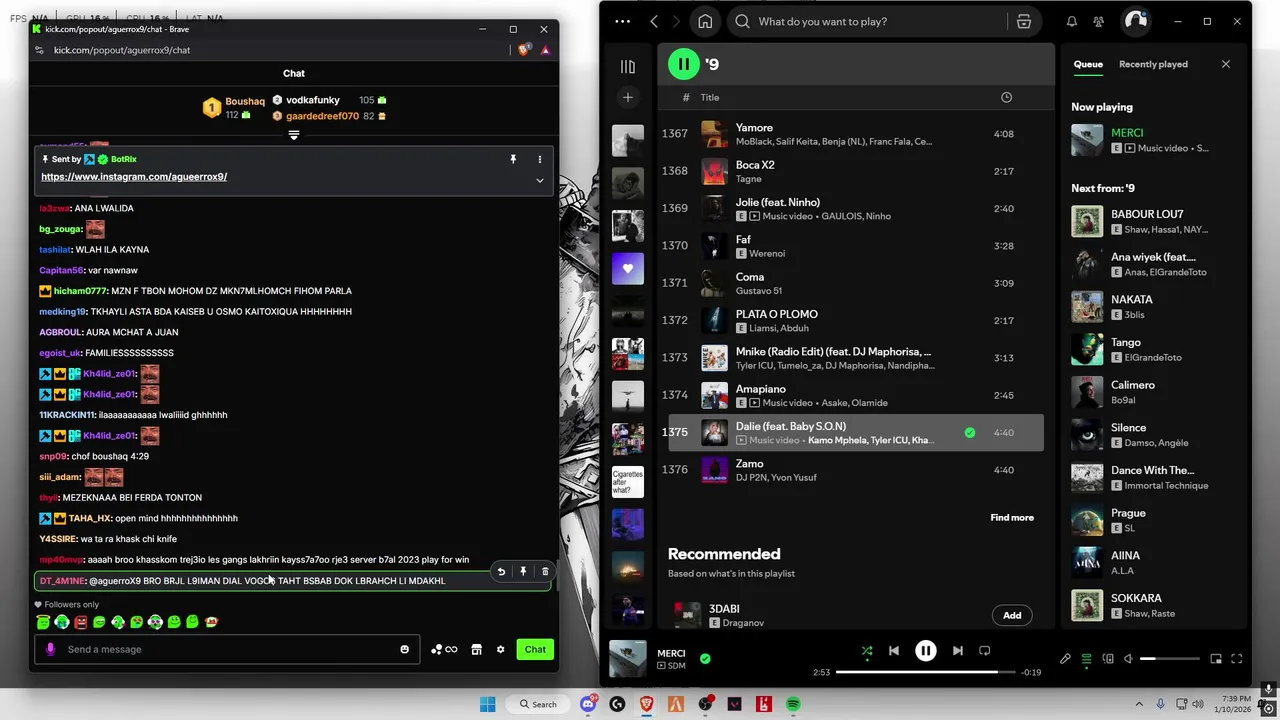Mute Spotify using the speaker icon

(1128, 659)
